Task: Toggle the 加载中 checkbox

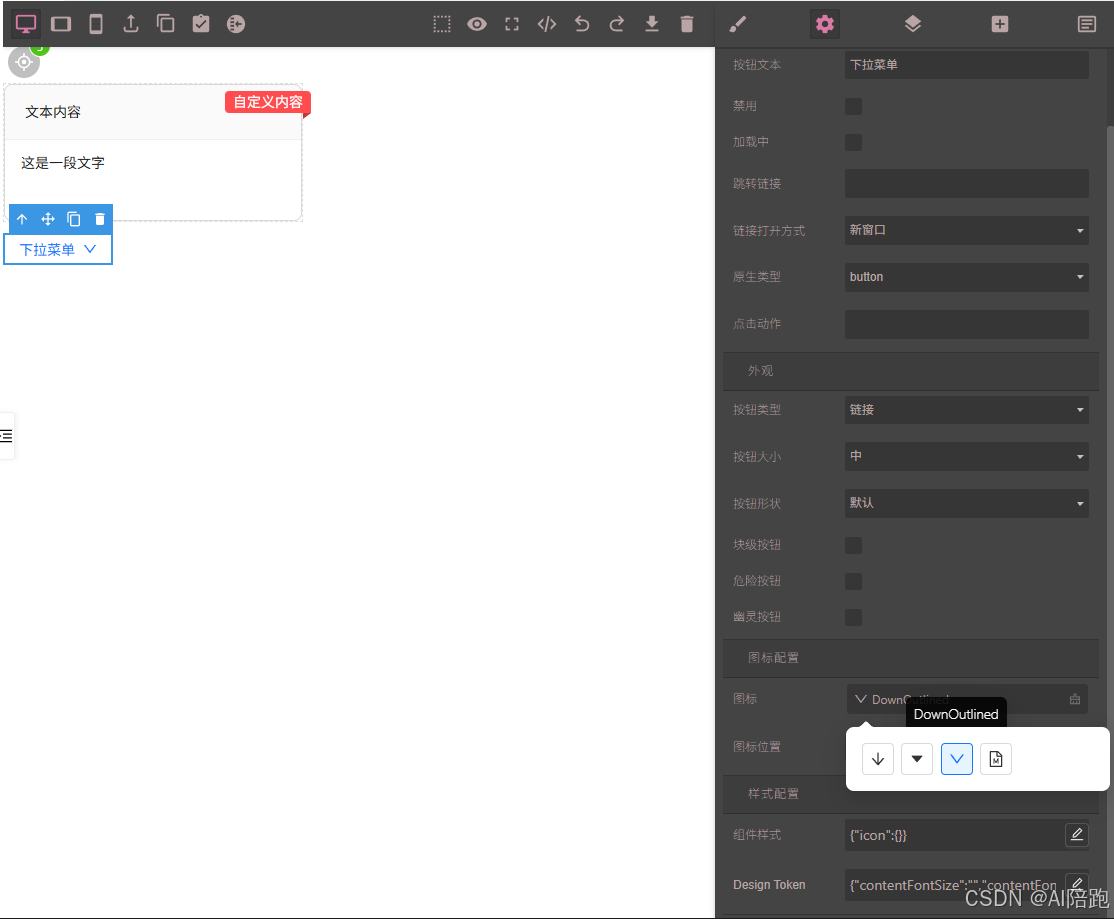Action: coord(853,142)
